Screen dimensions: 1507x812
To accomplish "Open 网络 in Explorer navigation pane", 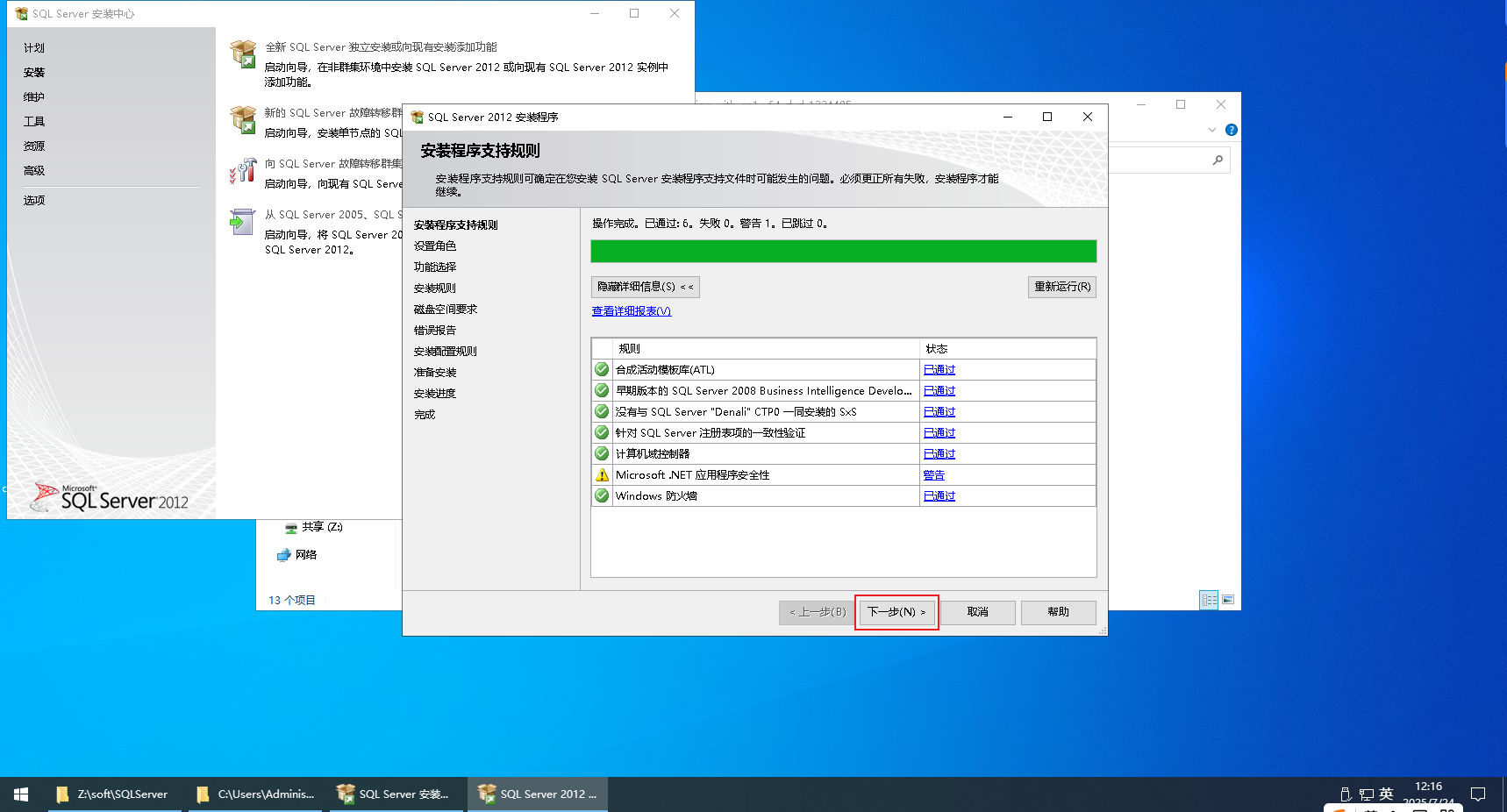I will [x=297, y=555].
